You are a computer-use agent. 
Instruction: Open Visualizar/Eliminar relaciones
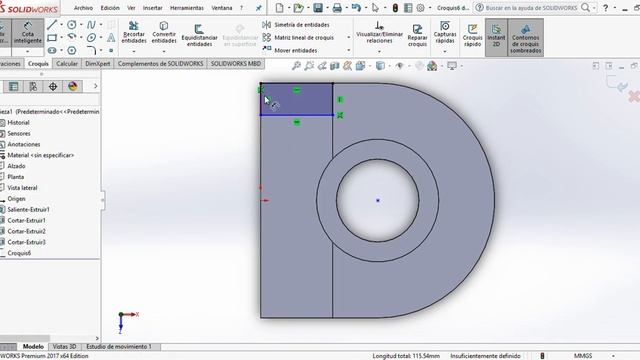click(379, 32)
